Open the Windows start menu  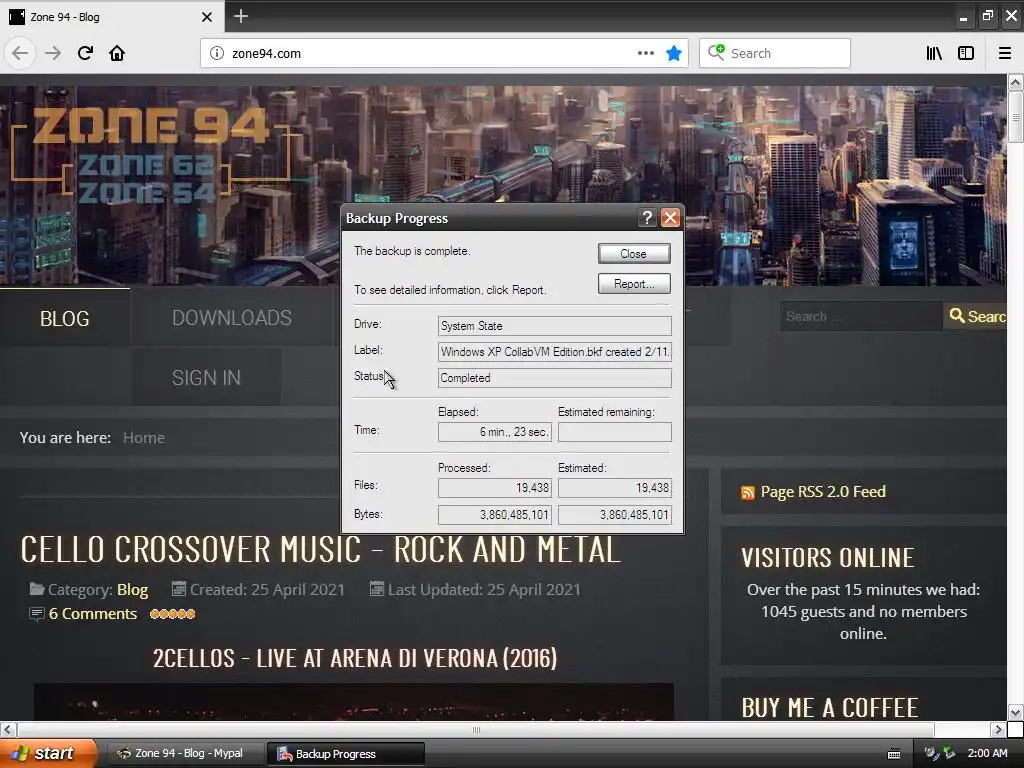(49, 754)
